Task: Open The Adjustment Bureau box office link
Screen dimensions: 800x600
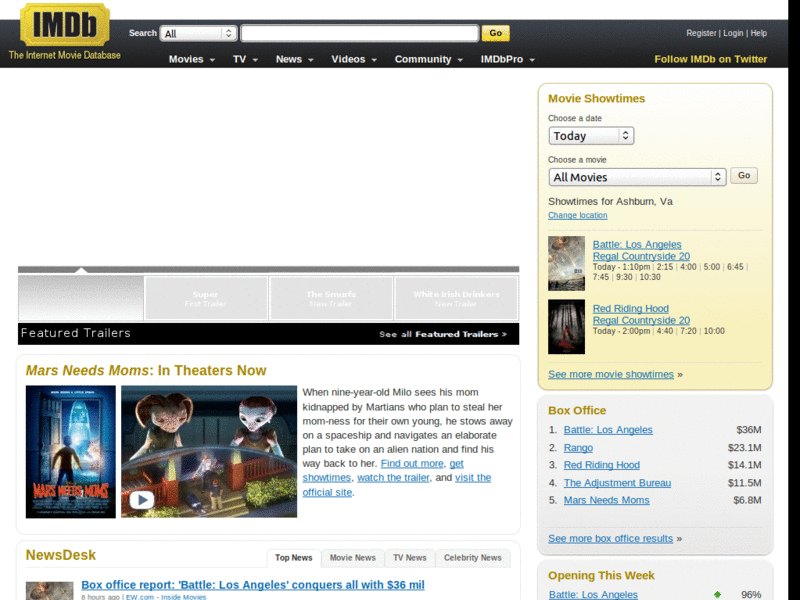Action: [x=617, y=483]
